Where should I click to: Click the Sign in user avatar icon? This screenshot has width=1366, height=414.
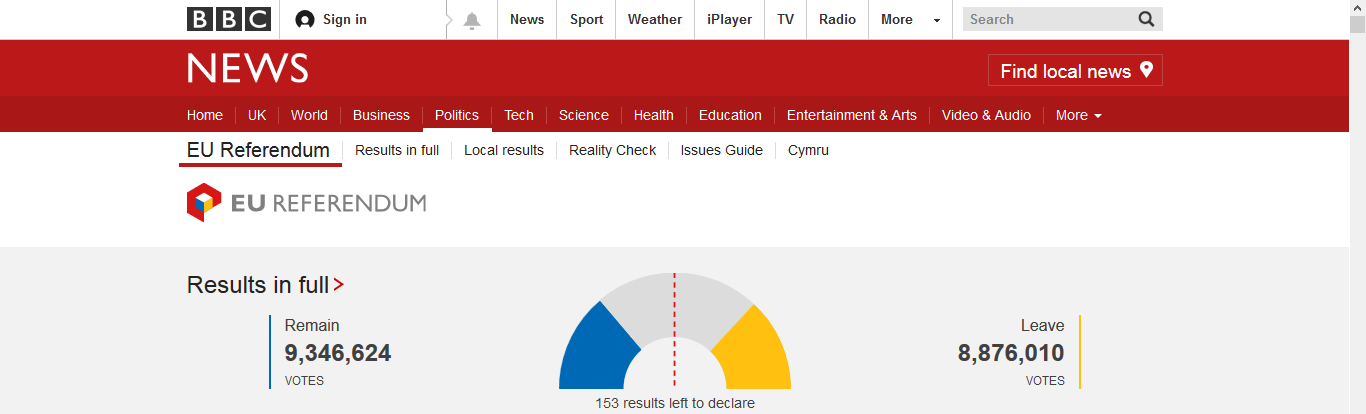tap(305, 19)
